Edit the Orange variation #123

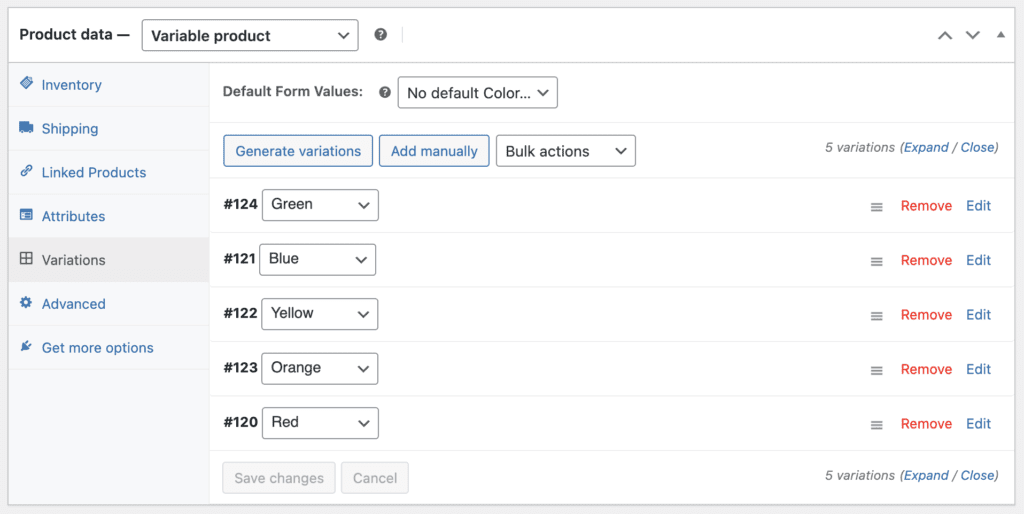pos(978,369)
